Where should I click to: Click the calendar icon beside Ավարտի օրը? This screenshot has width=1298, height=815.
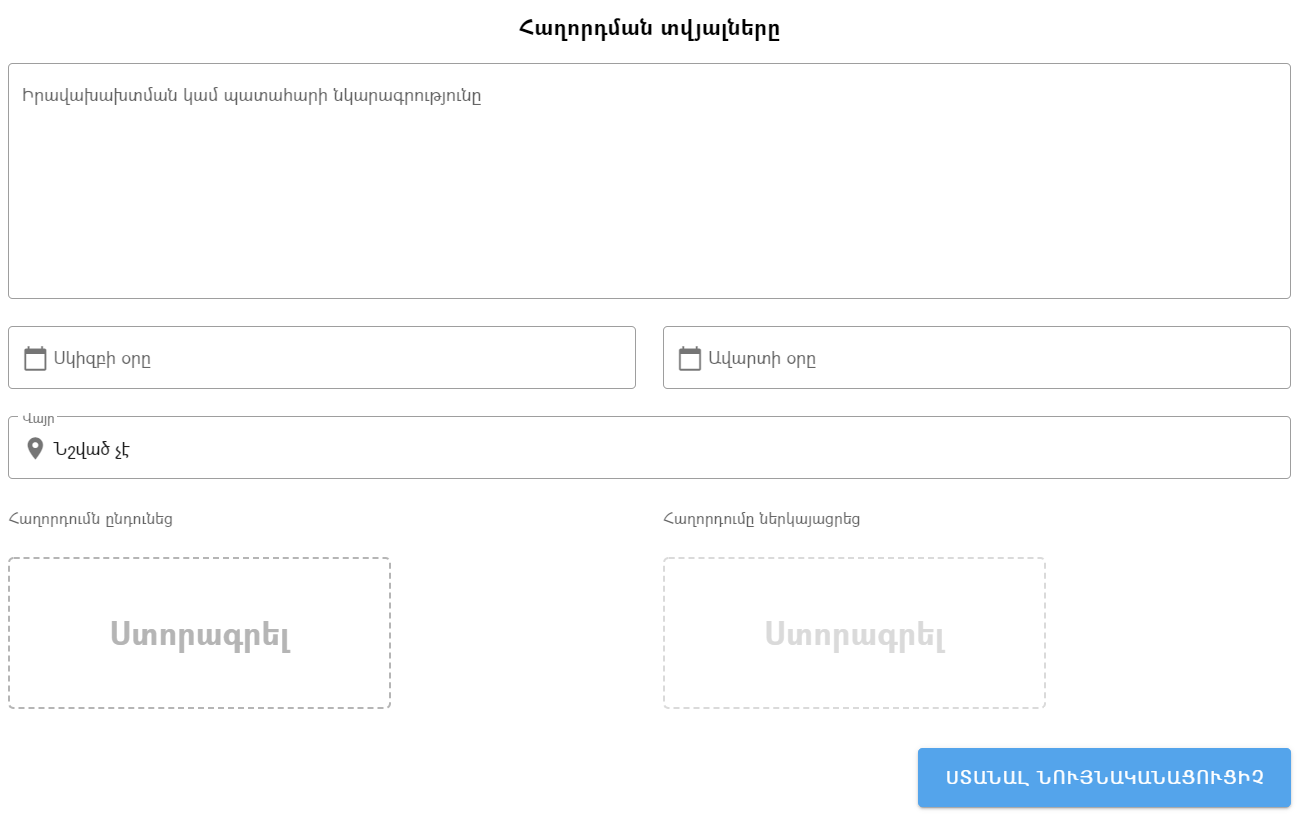690,358
